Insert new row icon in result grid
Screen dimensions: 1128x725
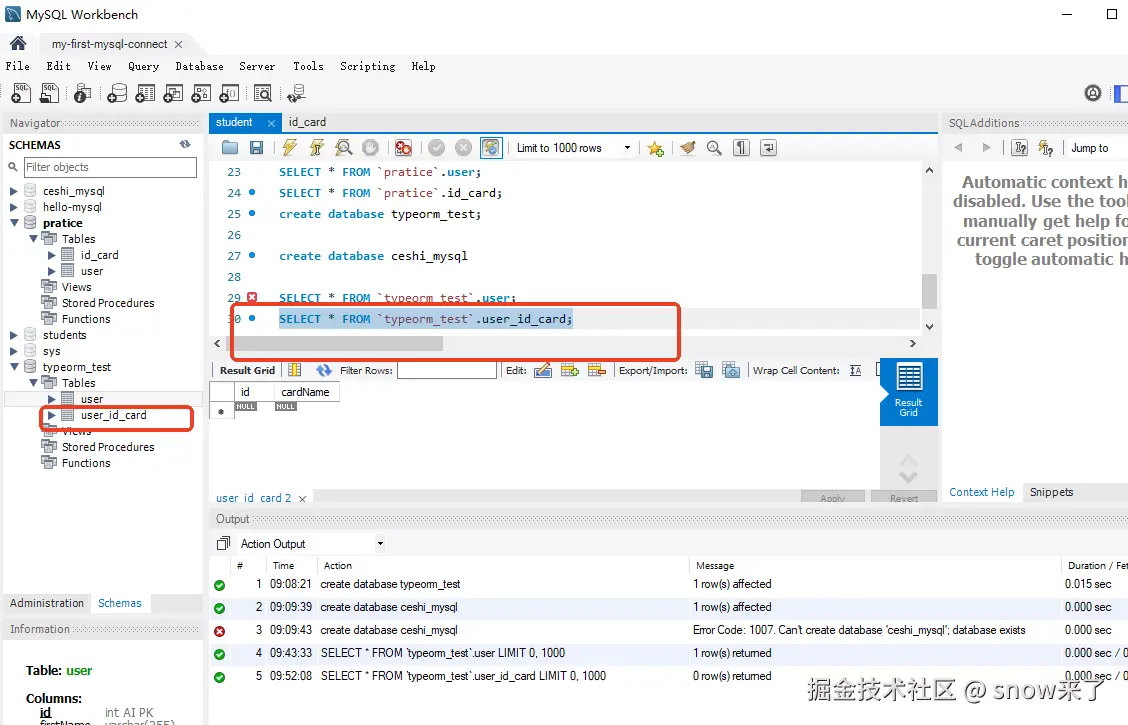click(570, 370)
